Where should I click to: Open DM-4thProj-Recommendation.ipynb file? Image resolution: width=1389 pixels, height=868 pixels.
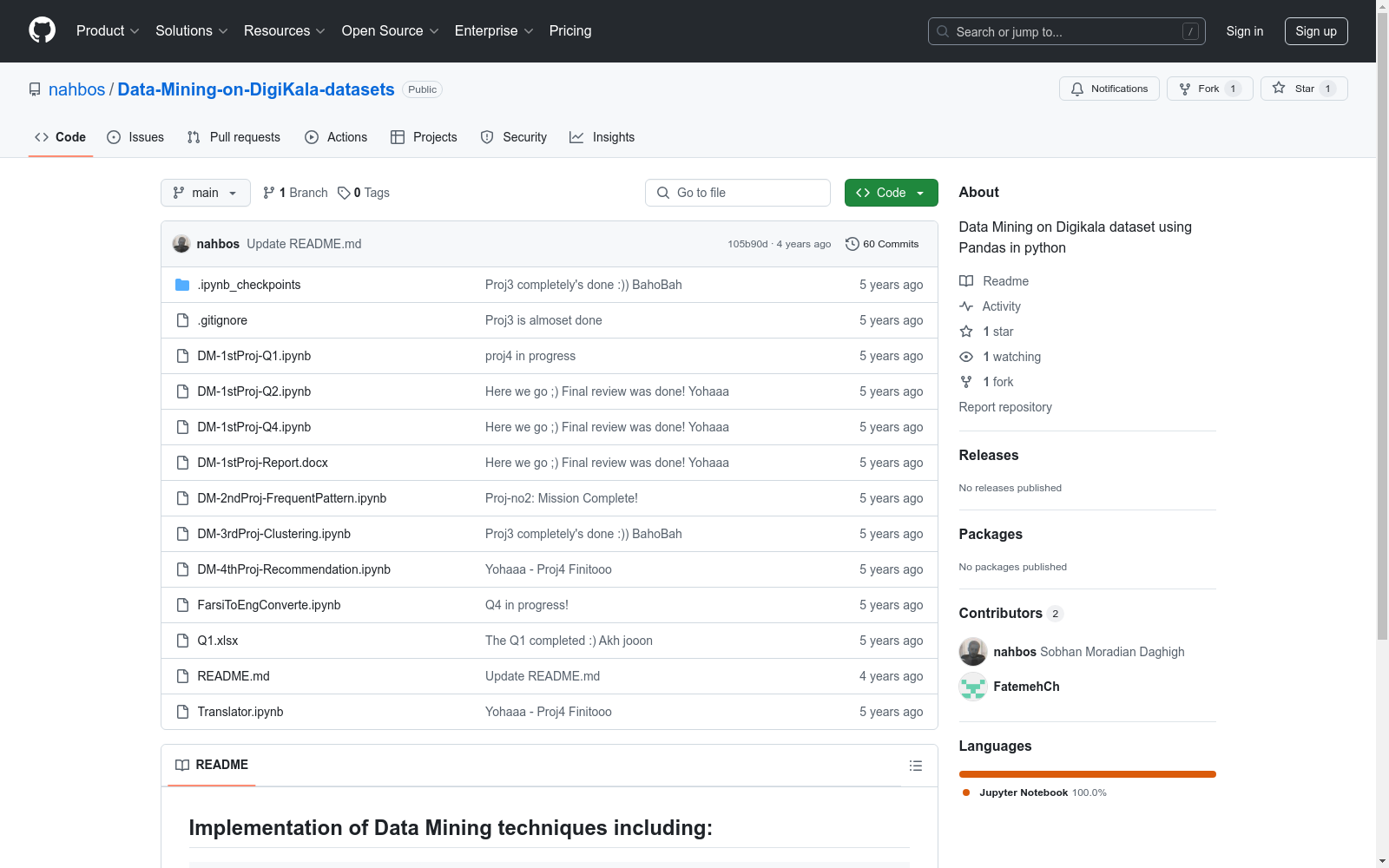tap(293, 569)
